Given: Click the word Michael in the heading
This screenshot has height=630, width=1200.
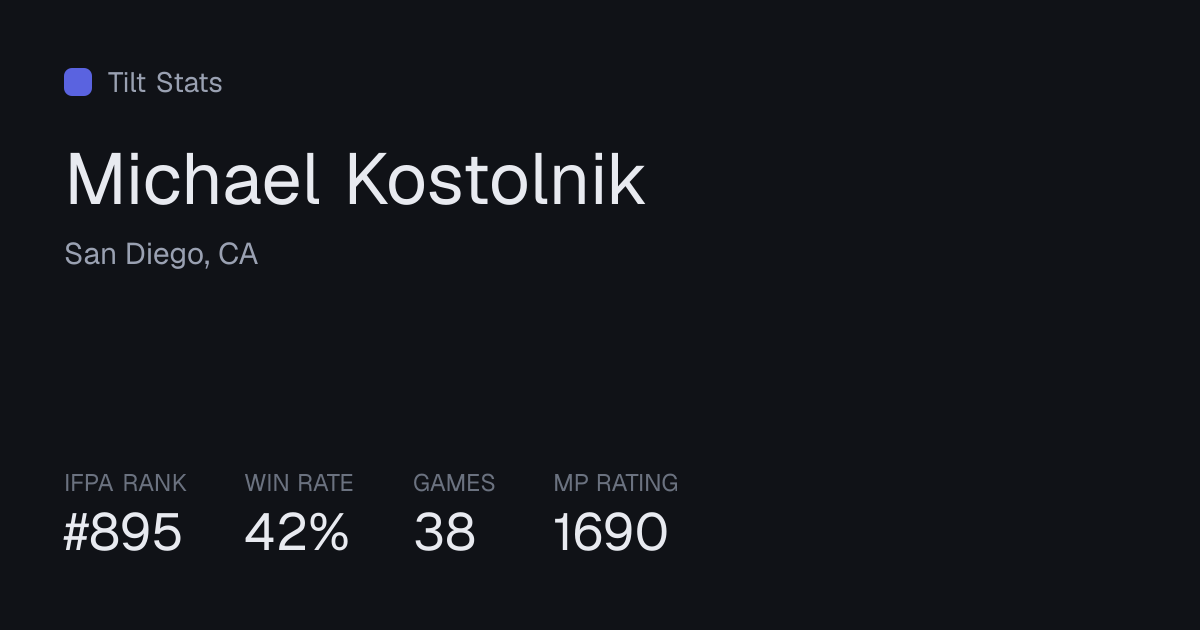Looking at the screenshot, I should click(x=193, y=180).
